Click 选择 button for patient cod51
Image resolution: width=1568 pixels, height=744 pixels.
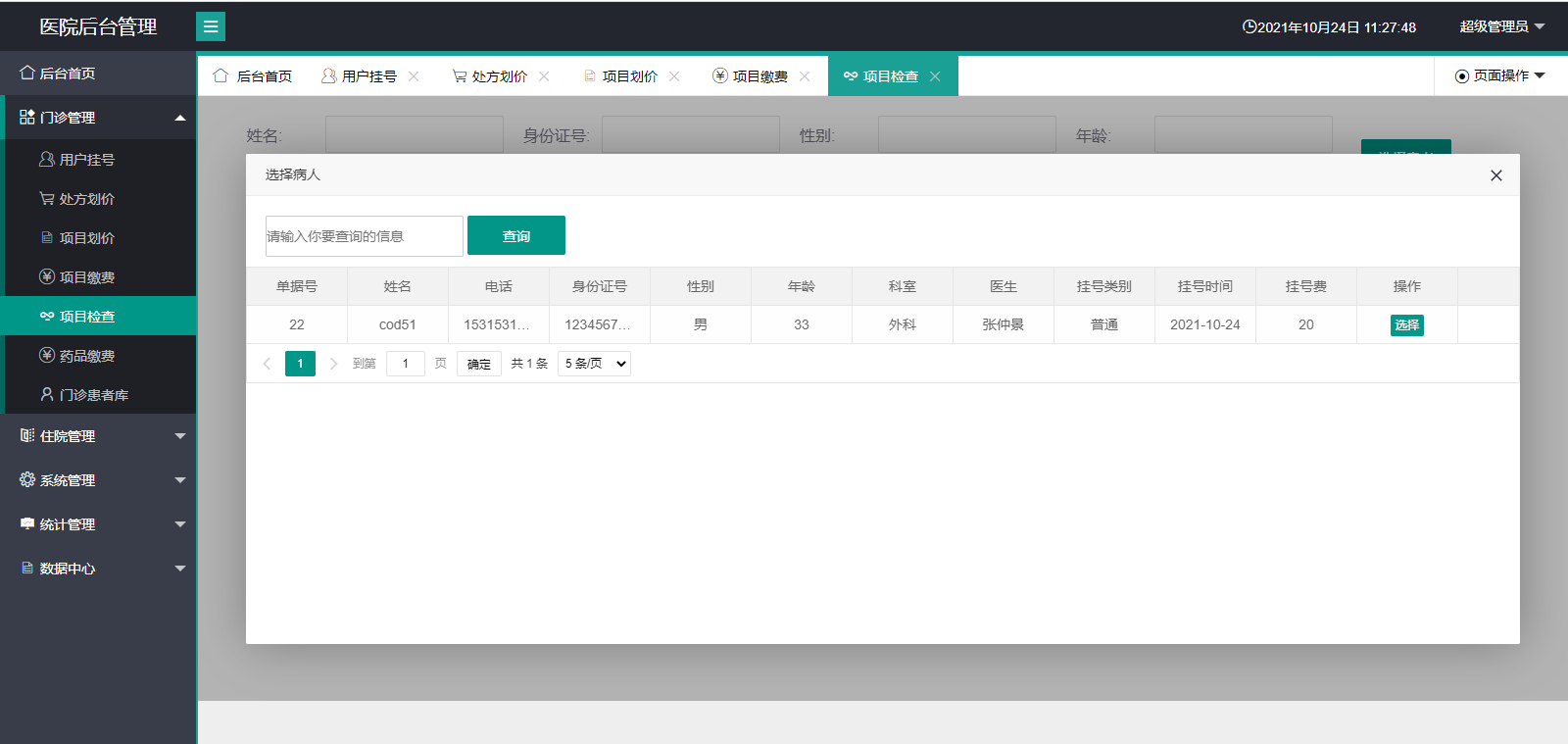[1406, 325]
